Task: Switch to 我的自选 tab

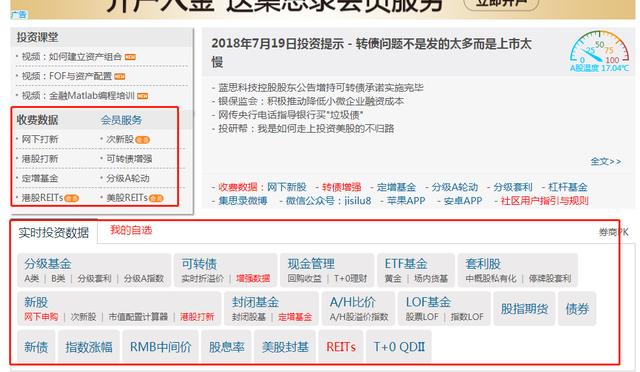Action: coord(131,230)
